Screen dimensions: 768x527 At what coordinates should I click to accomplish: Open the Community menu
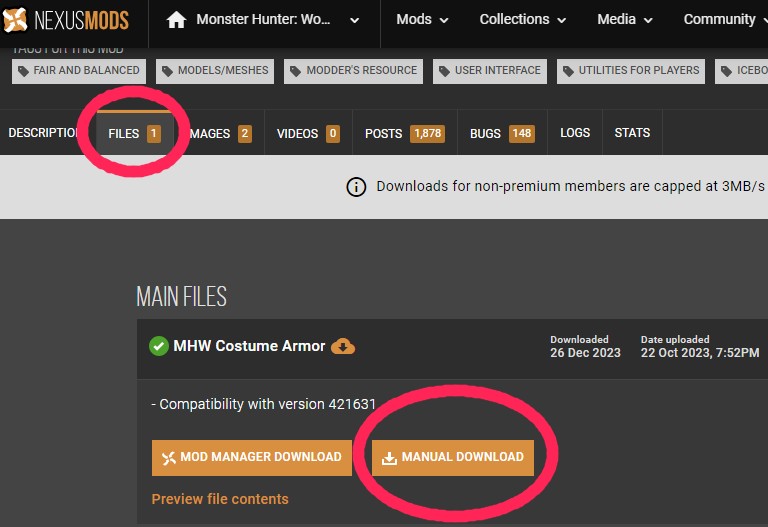pos(725,20)
